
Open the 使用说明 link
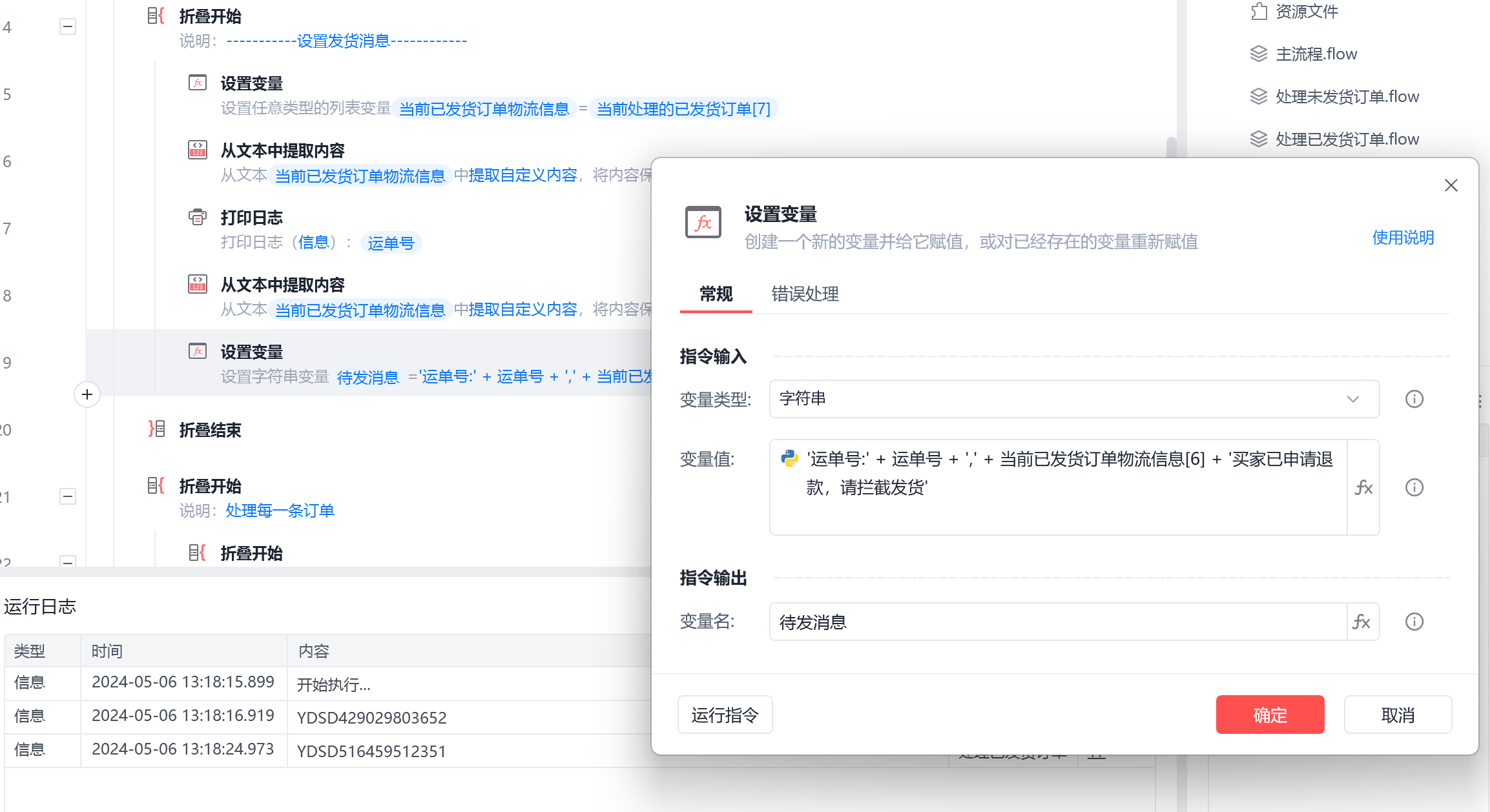(1402, 238)
